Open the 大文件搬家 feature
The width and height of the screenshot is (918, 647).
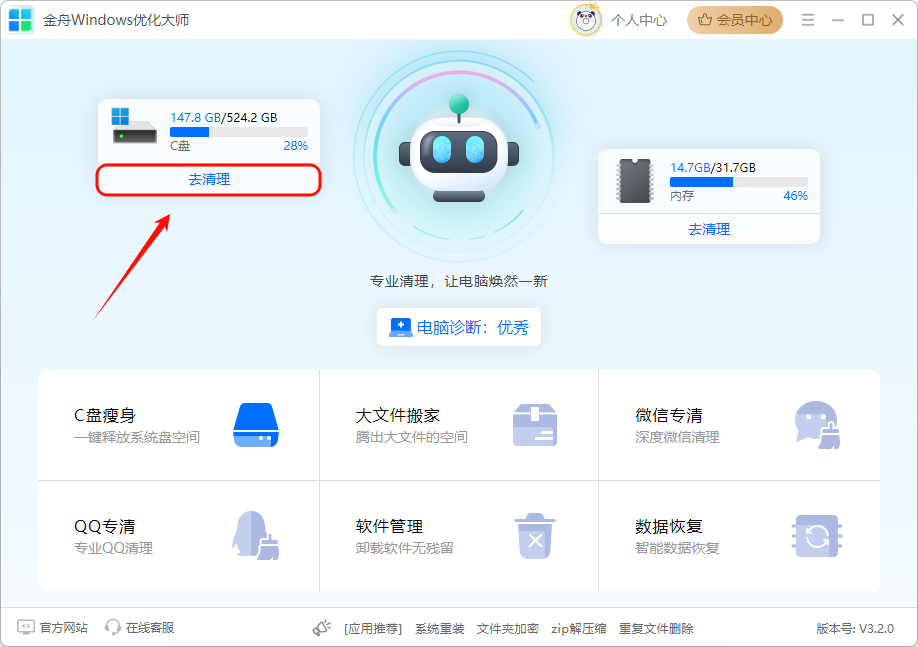tap(459, 425)
